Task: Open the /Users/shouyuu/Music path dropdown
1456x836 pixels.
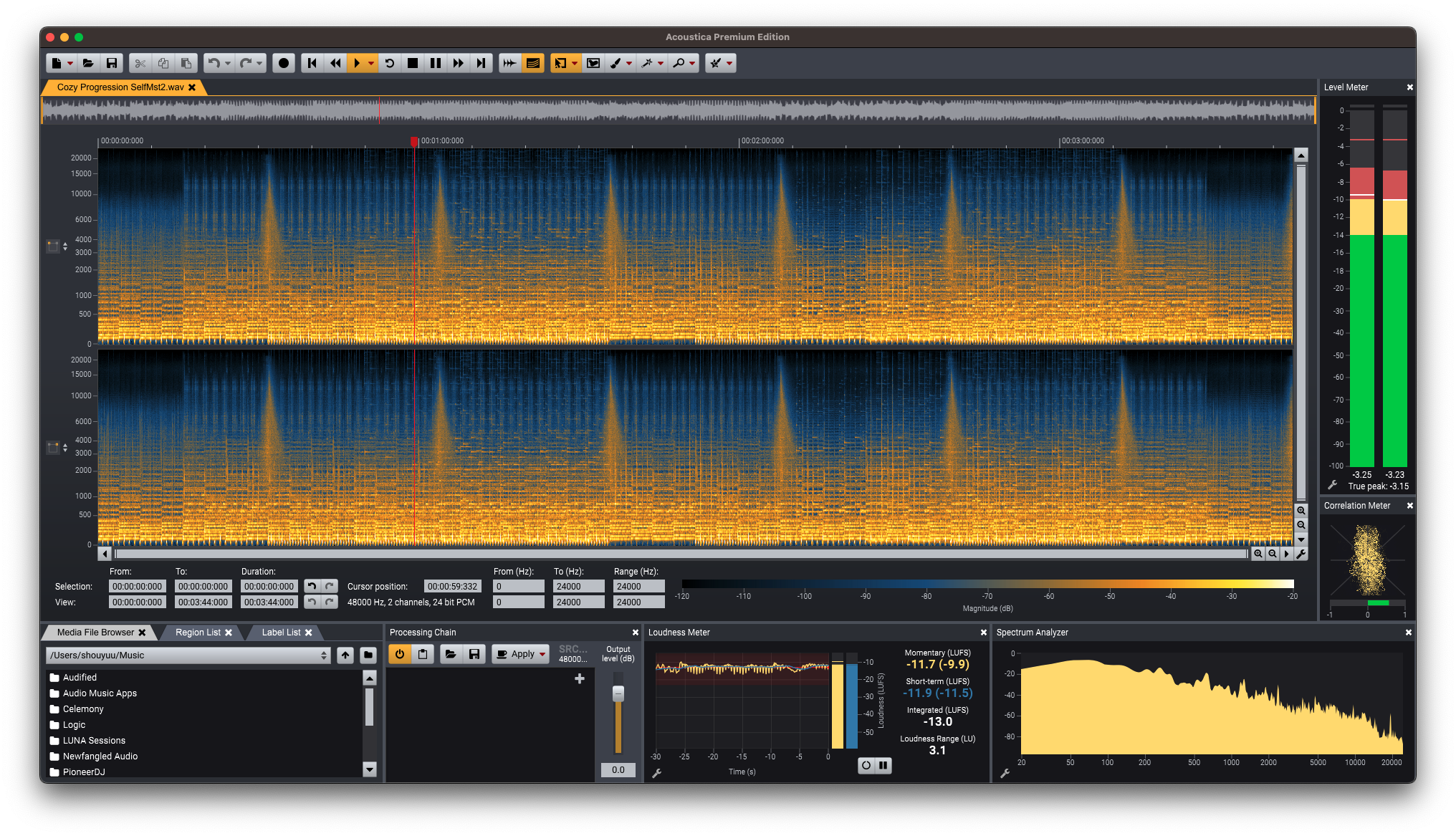Action: point(324,655)
